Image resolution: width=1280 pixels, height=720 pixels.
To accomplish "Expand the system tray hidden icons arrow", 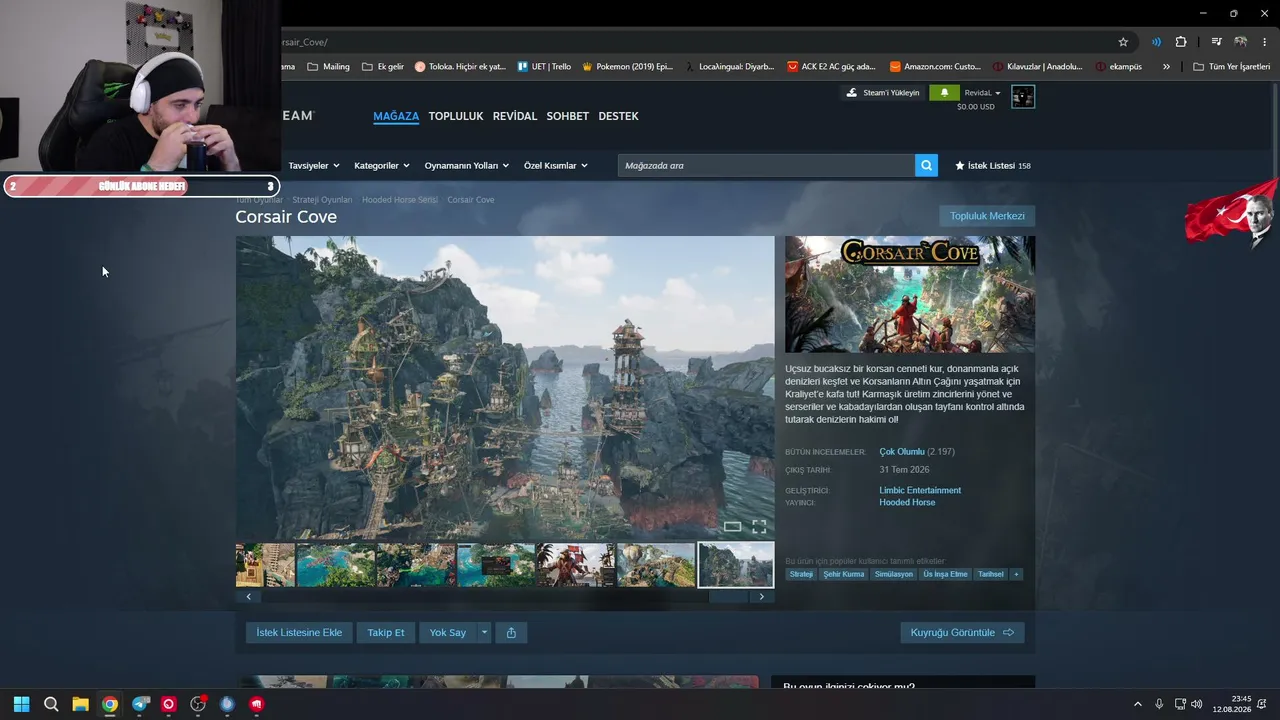I will (1137, 704).
